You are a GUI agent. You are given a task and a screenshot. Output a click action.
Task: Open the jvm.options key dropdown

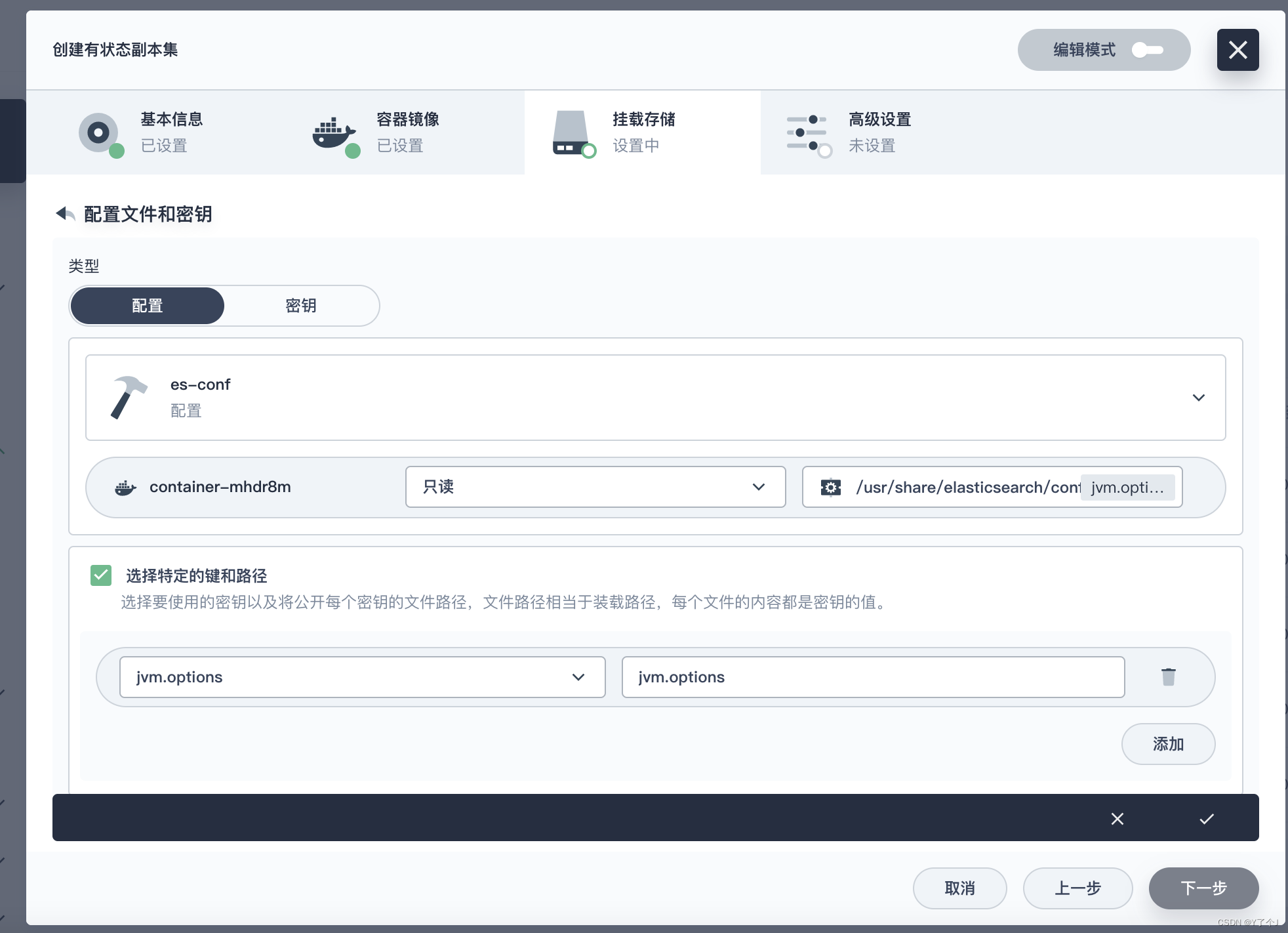362,677
